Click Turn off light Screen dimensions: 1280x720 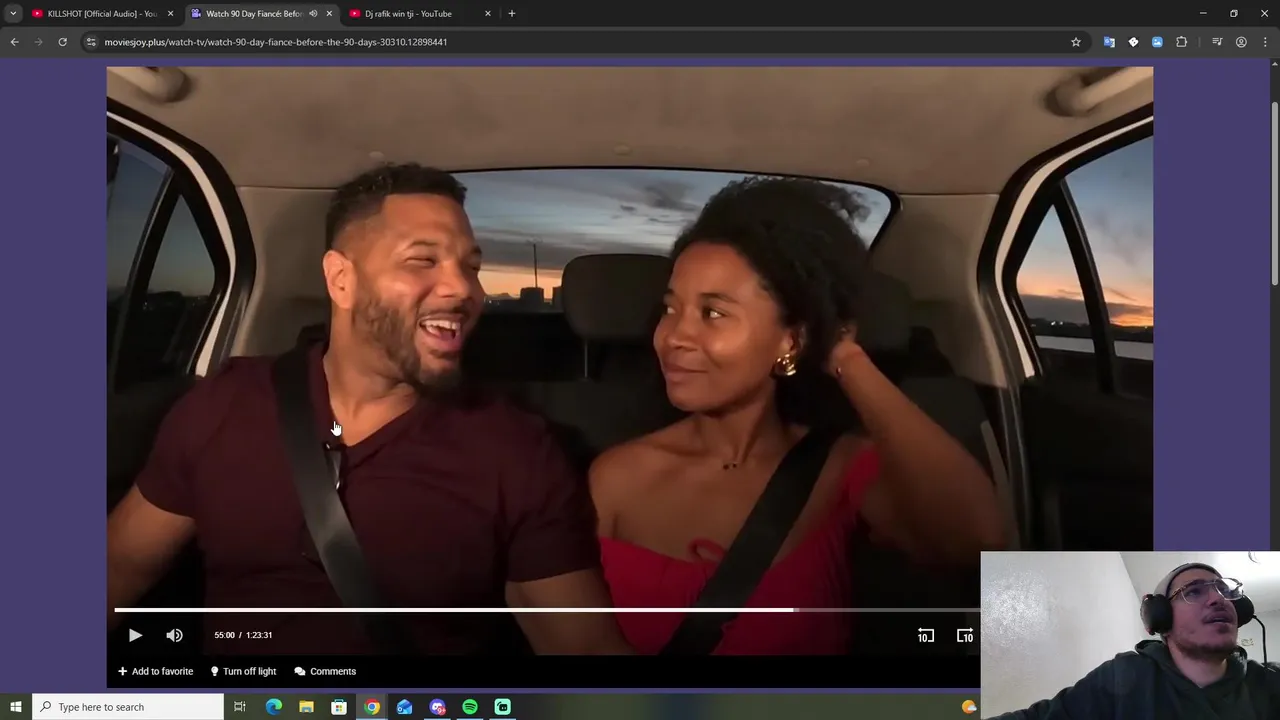243,671
